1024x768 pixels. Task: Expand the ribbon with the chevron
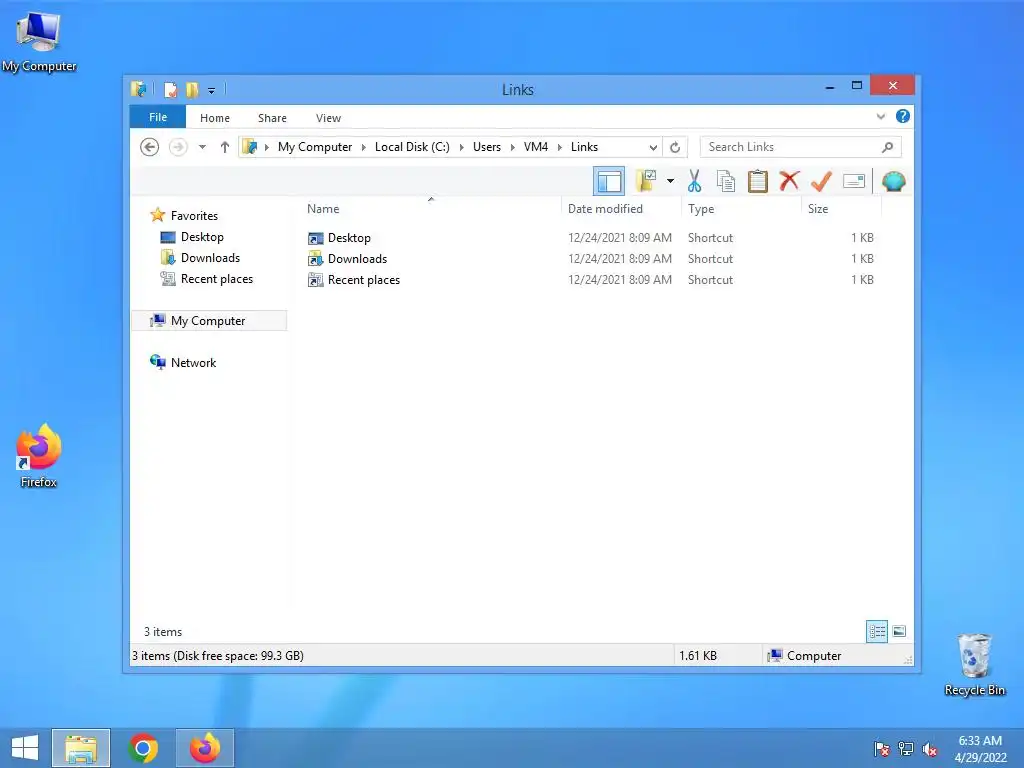pos(880,116)
